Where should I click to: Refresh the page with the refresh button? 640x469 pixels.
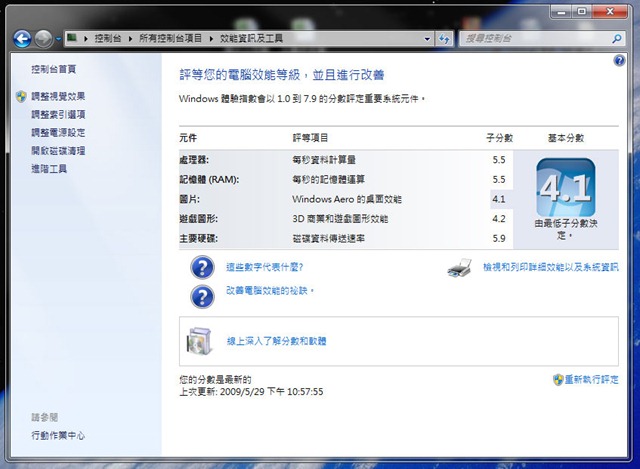444,39
